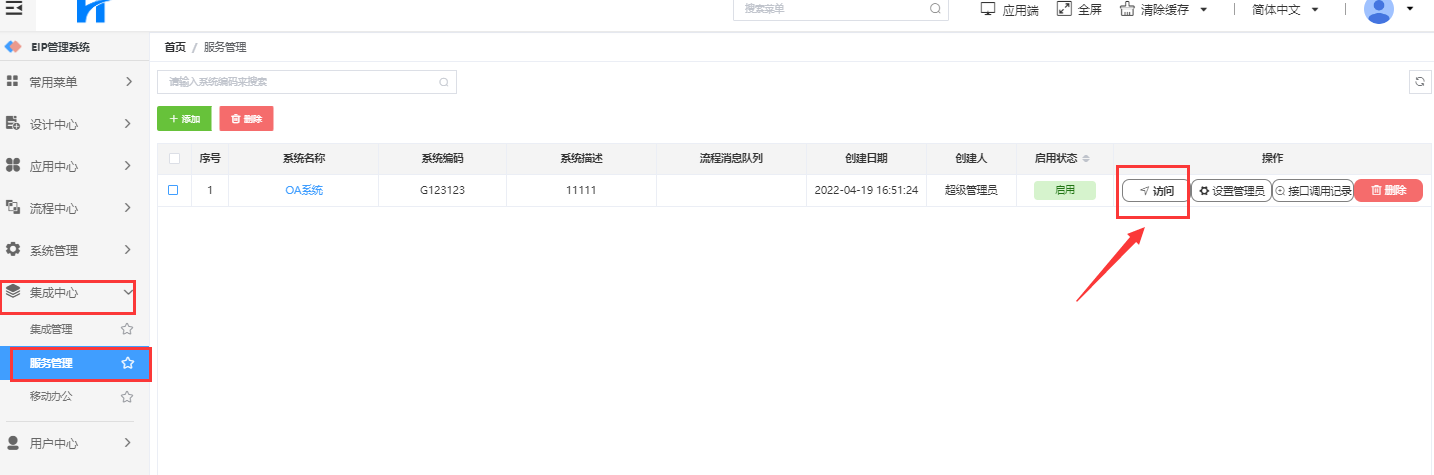1434x475 pixels.
Task: Favorite 移动办公 with its star icon
Action: click(127, 396)
